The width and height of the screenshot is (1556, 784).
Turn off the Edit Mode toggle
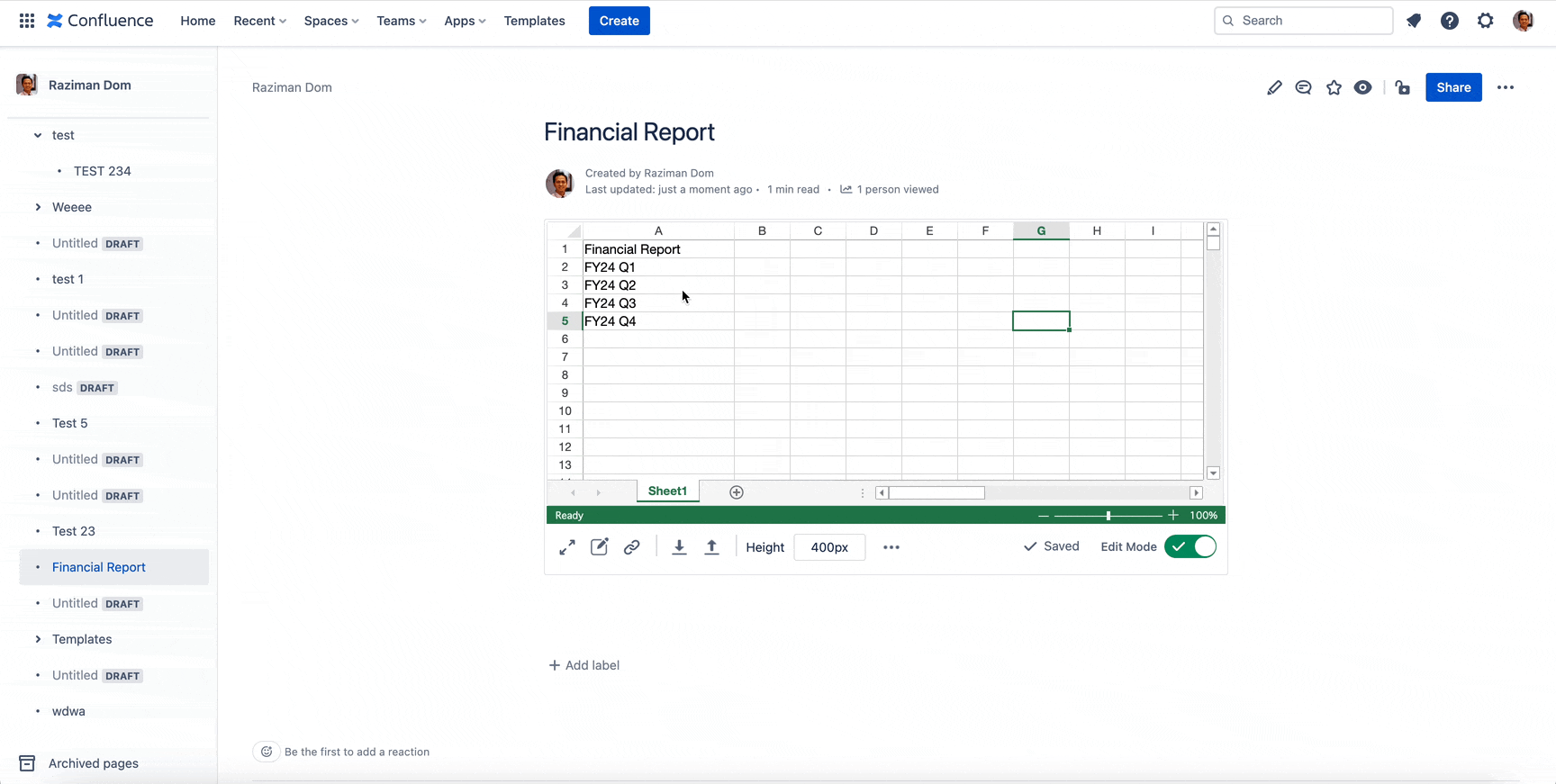pos(1190,547)
